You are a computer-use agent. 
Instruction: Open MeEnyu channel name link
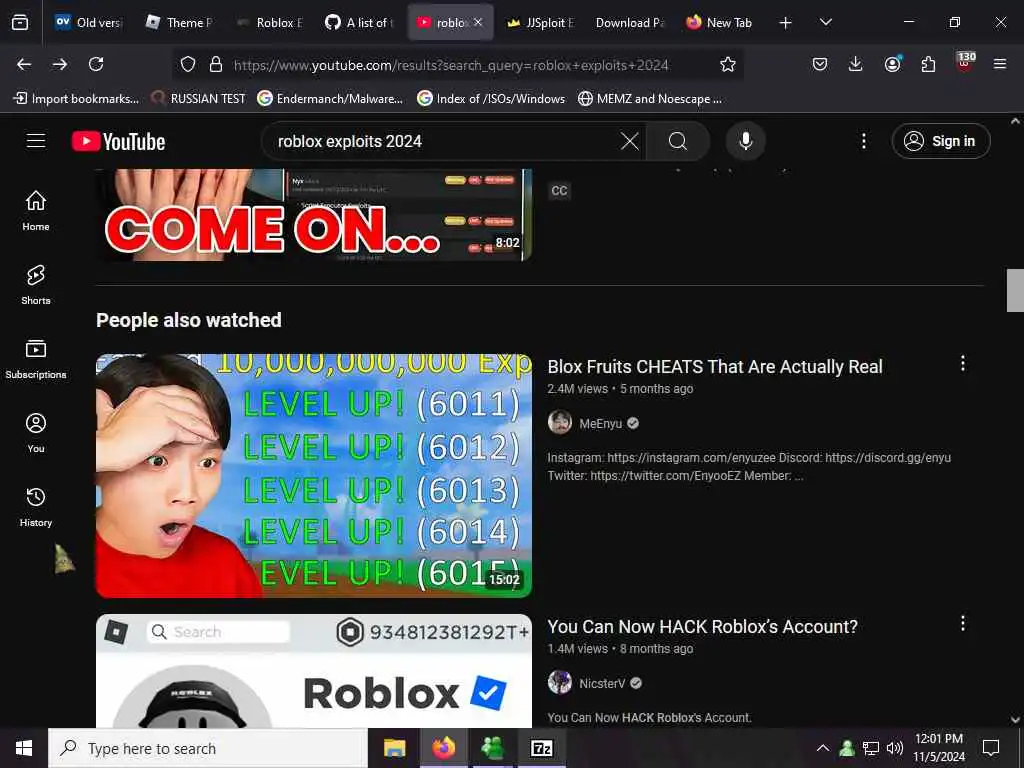(600, 424)
